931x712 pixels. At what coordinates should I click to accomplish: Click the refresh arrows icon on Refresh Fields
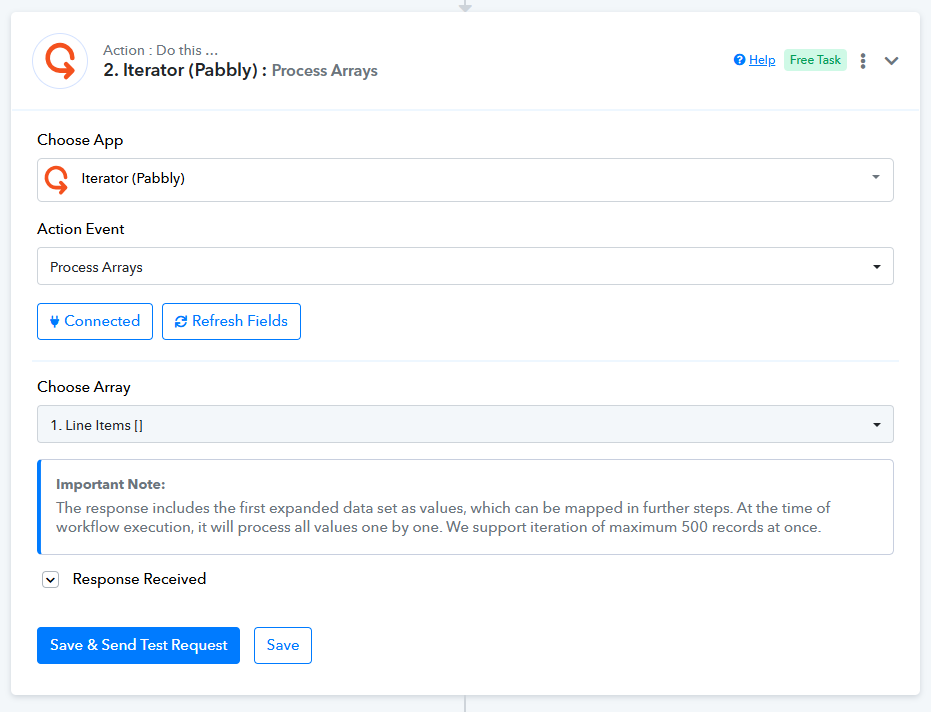180,322
